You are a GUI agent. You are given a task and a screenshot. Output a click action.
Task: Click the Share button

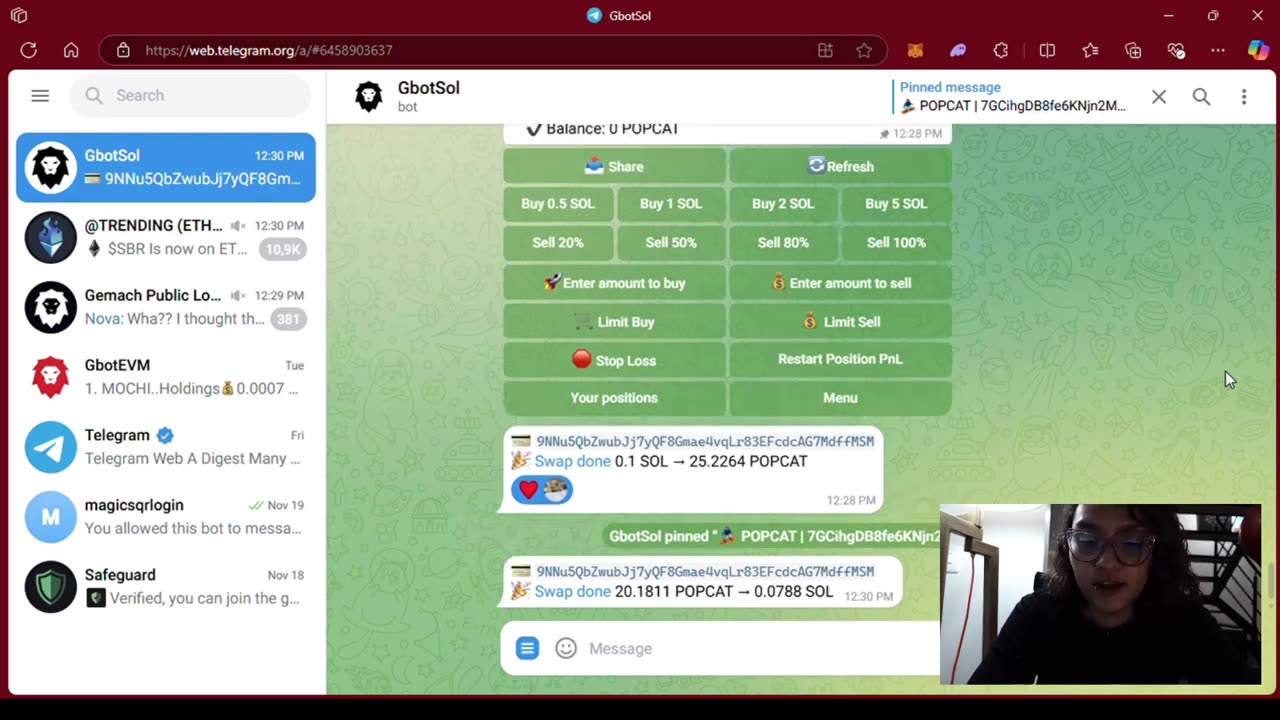pos(614,166)
